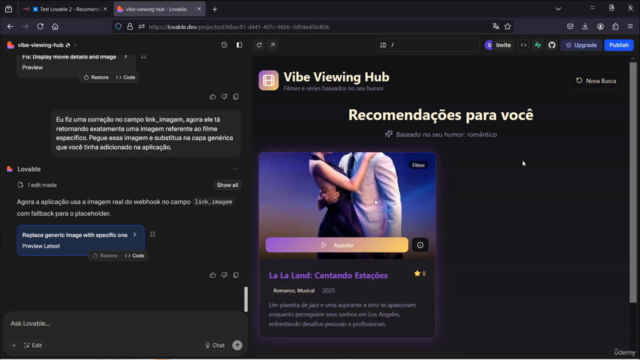Click the Assistir play button
Screen dimensions: 640x360
point(337,245)
